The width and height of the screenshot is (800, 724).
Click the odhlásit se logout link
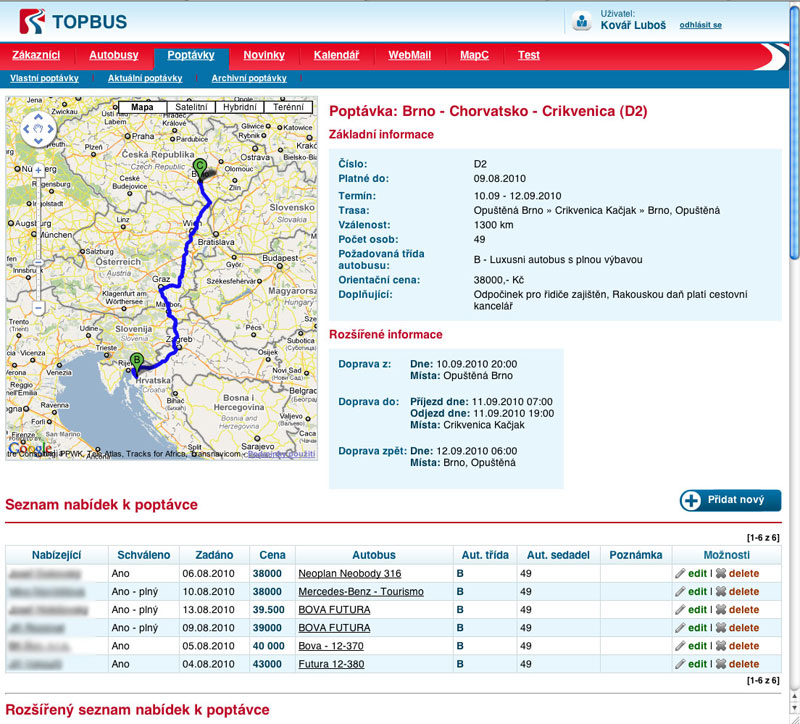click(x=701, y=25)
